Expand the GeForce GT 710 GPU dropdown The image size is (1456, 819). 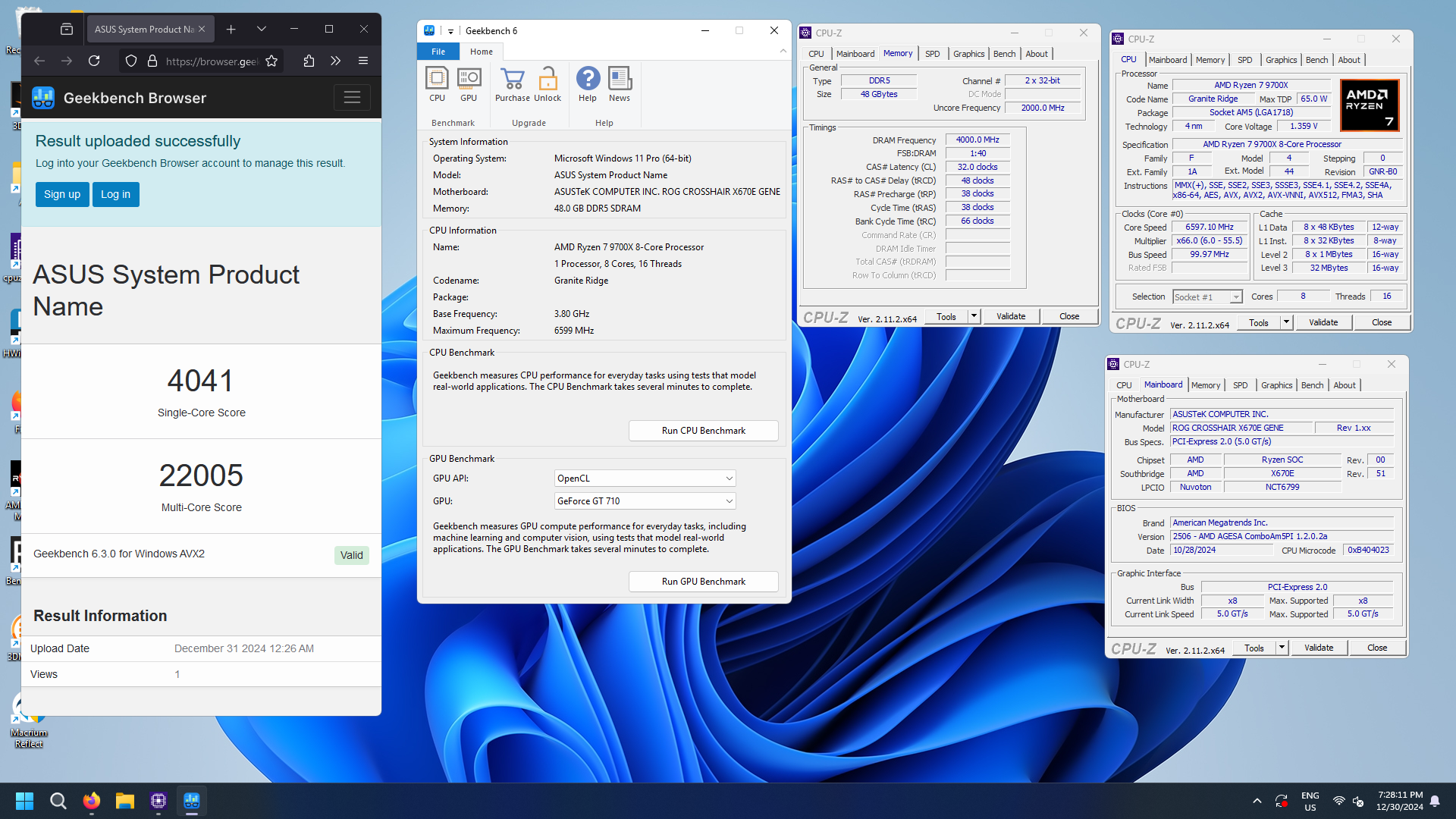click(645, 501)
